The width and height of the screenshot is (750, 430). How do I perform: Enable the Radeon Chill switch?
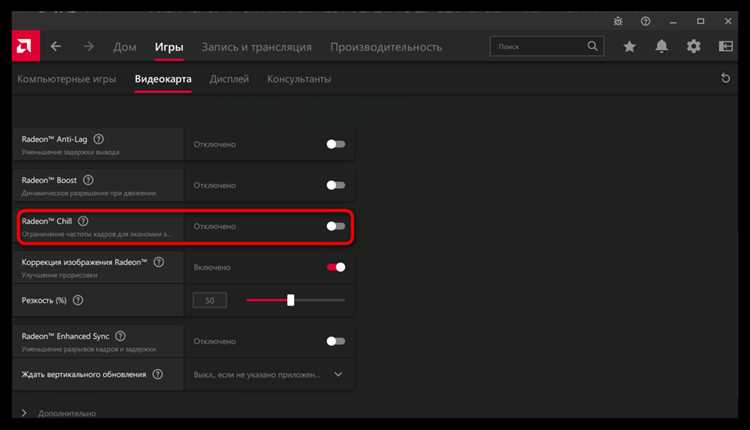[336, 226]
